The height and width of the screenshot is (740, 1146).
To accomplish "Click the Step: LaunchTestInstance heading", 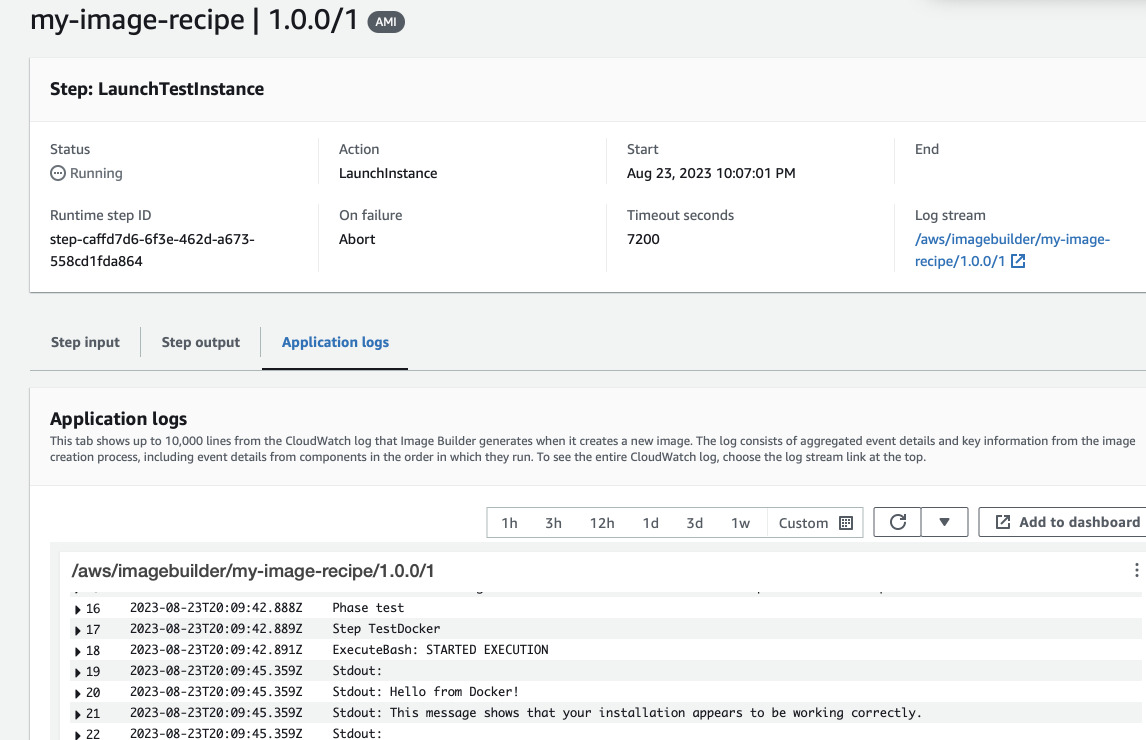I will 157,89.
